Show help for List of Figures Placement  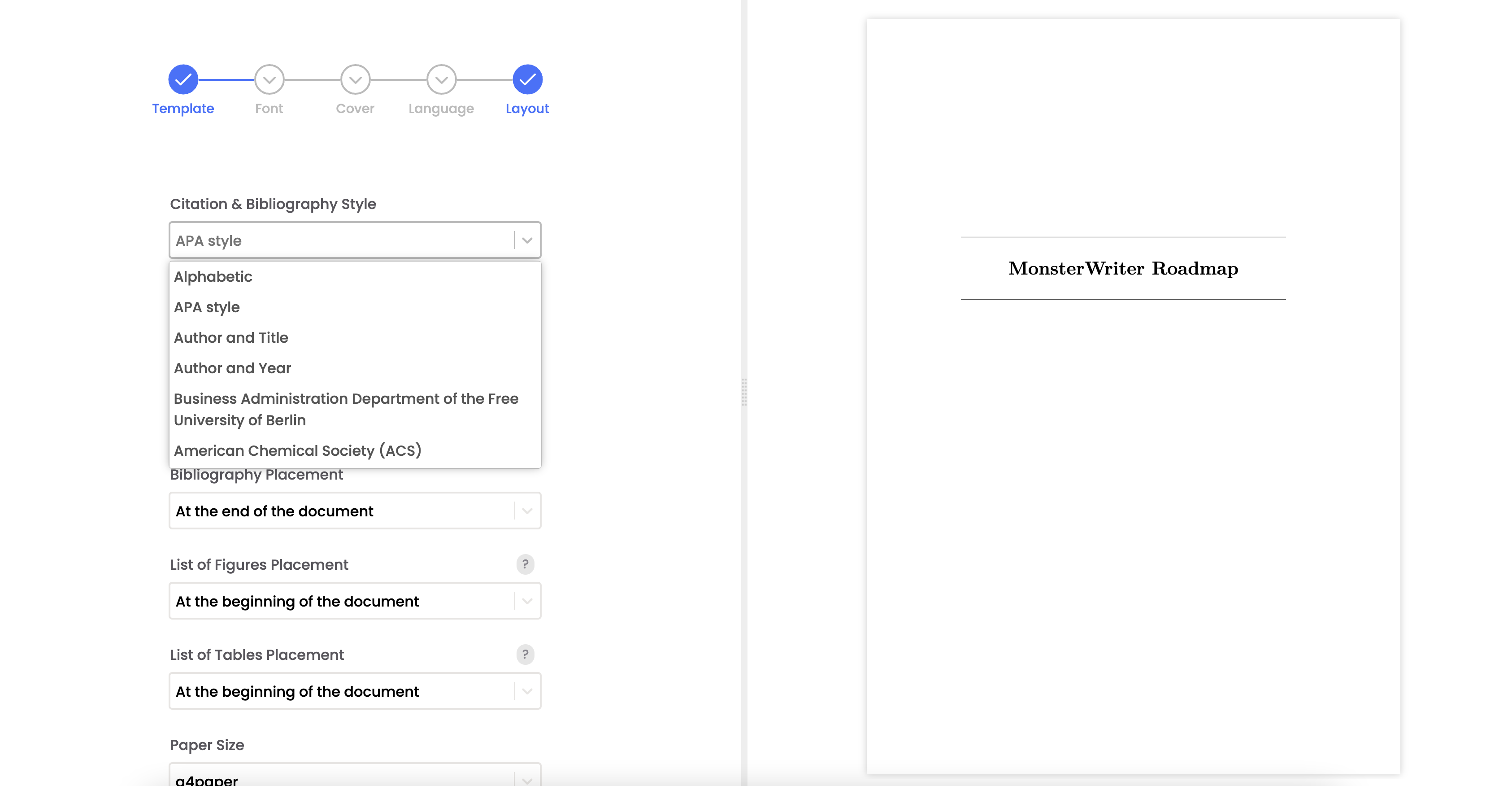[526, 564]
